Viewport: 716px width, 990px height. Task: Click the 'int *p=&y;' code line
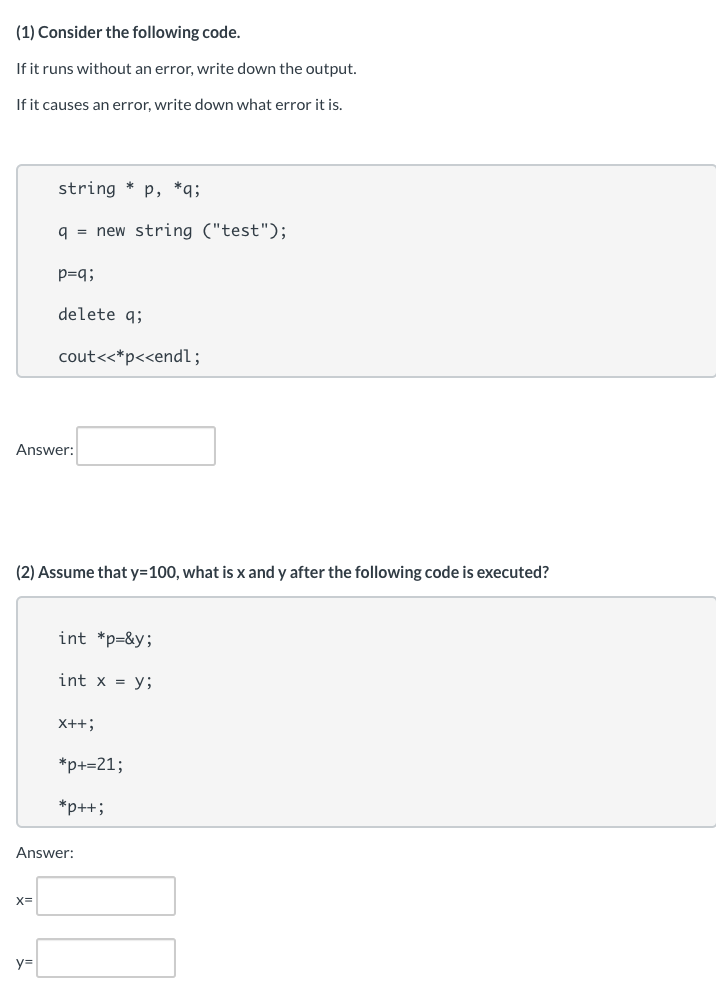click(105, 639)
